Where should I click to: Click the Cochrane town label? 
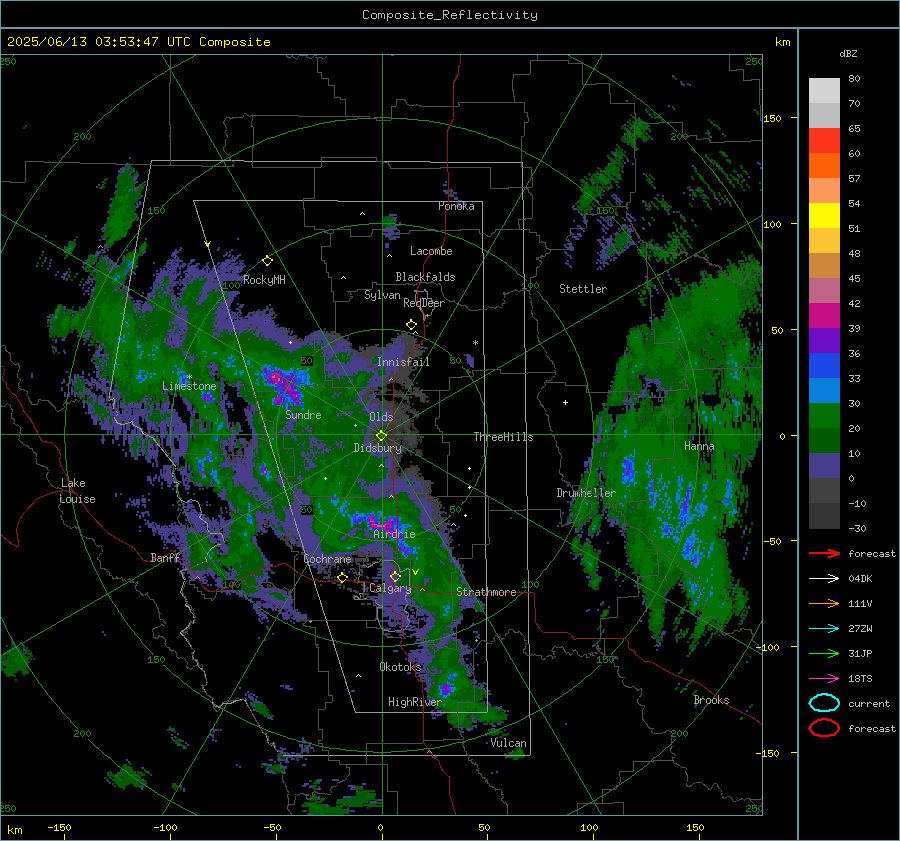pyautogui.click(x=327, y=559)
